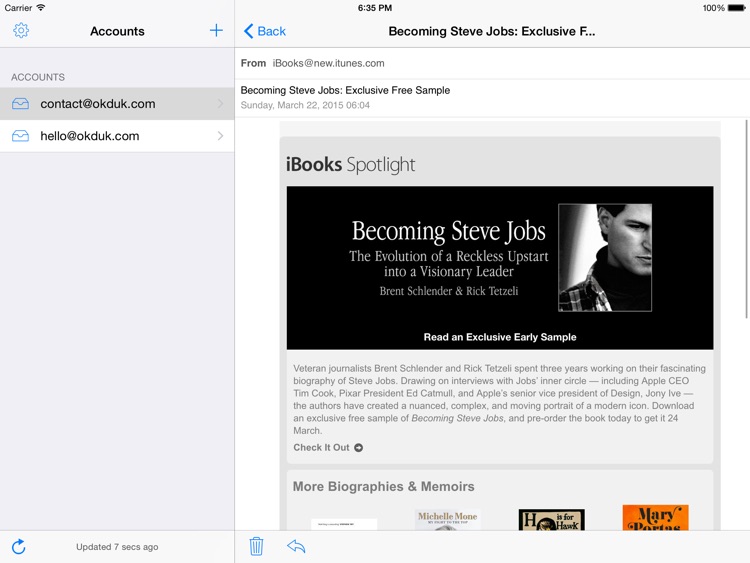The image size is (750, 563).
Task: Select the hello@okduk.com account
Action: point(117,136)
